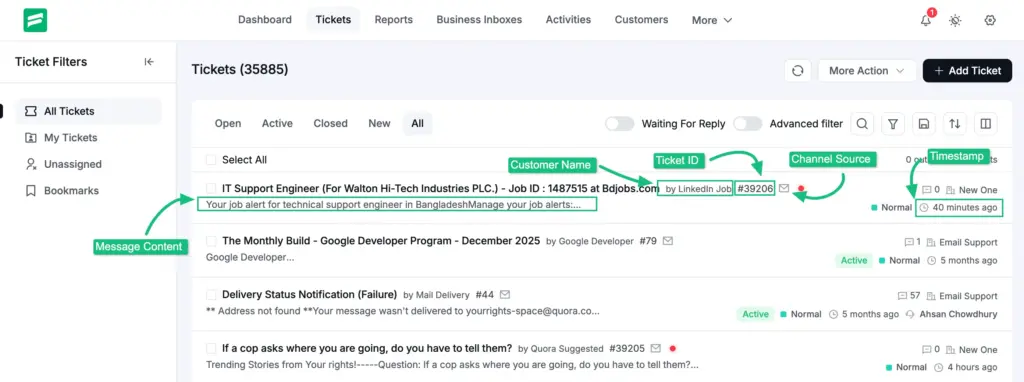Go to the Dashboard page
The width and height of the screenshot is (1024, 382).
[264, 20]
